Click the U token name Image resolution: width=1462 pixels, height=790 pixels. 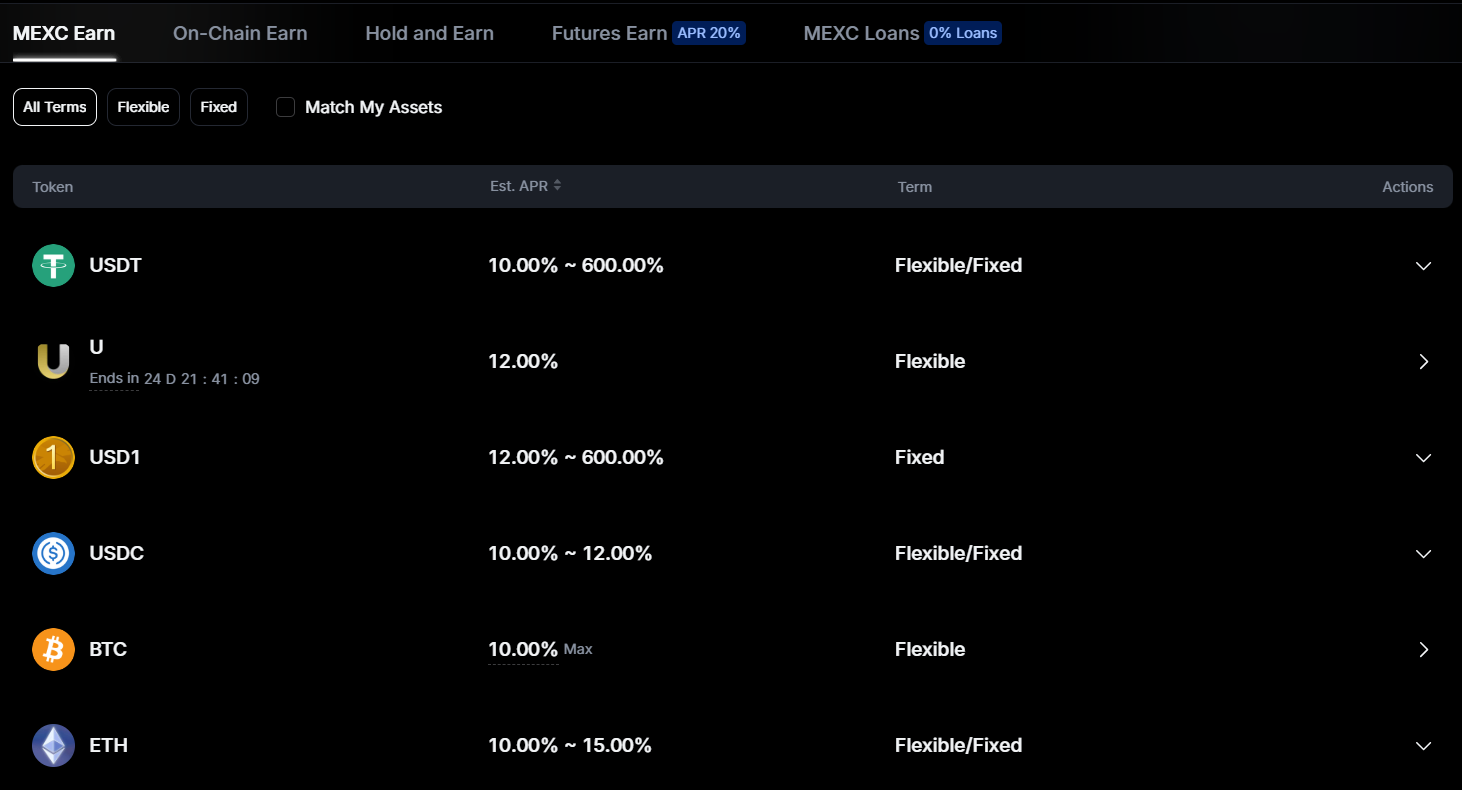97,347
